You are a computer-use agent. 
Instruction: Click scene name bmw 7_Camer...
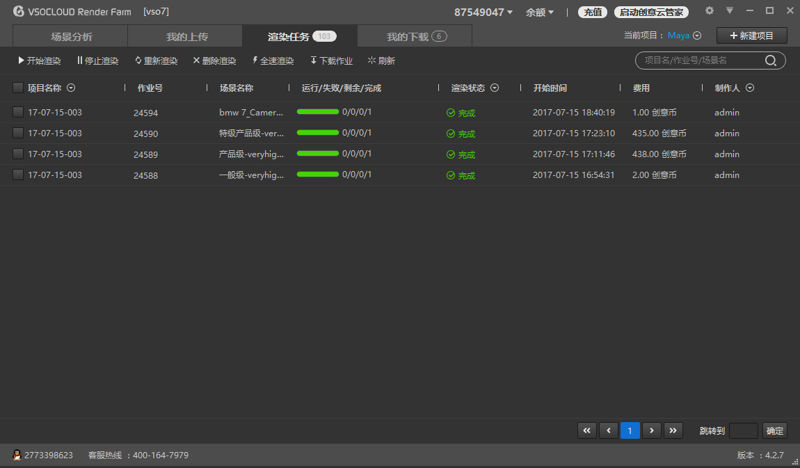click(251, 112)
